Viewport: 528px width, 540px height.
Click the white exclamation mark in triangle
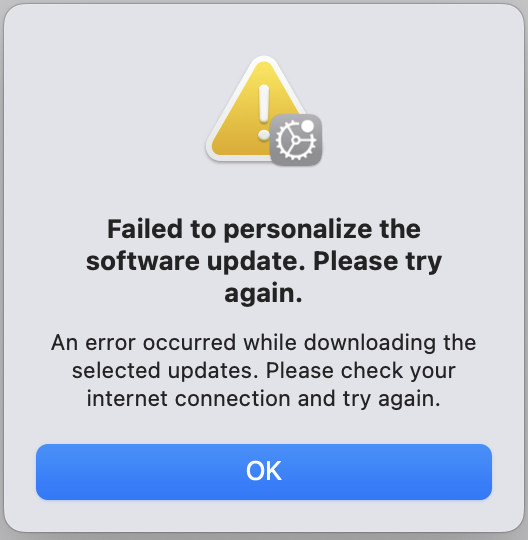point(264,113)
